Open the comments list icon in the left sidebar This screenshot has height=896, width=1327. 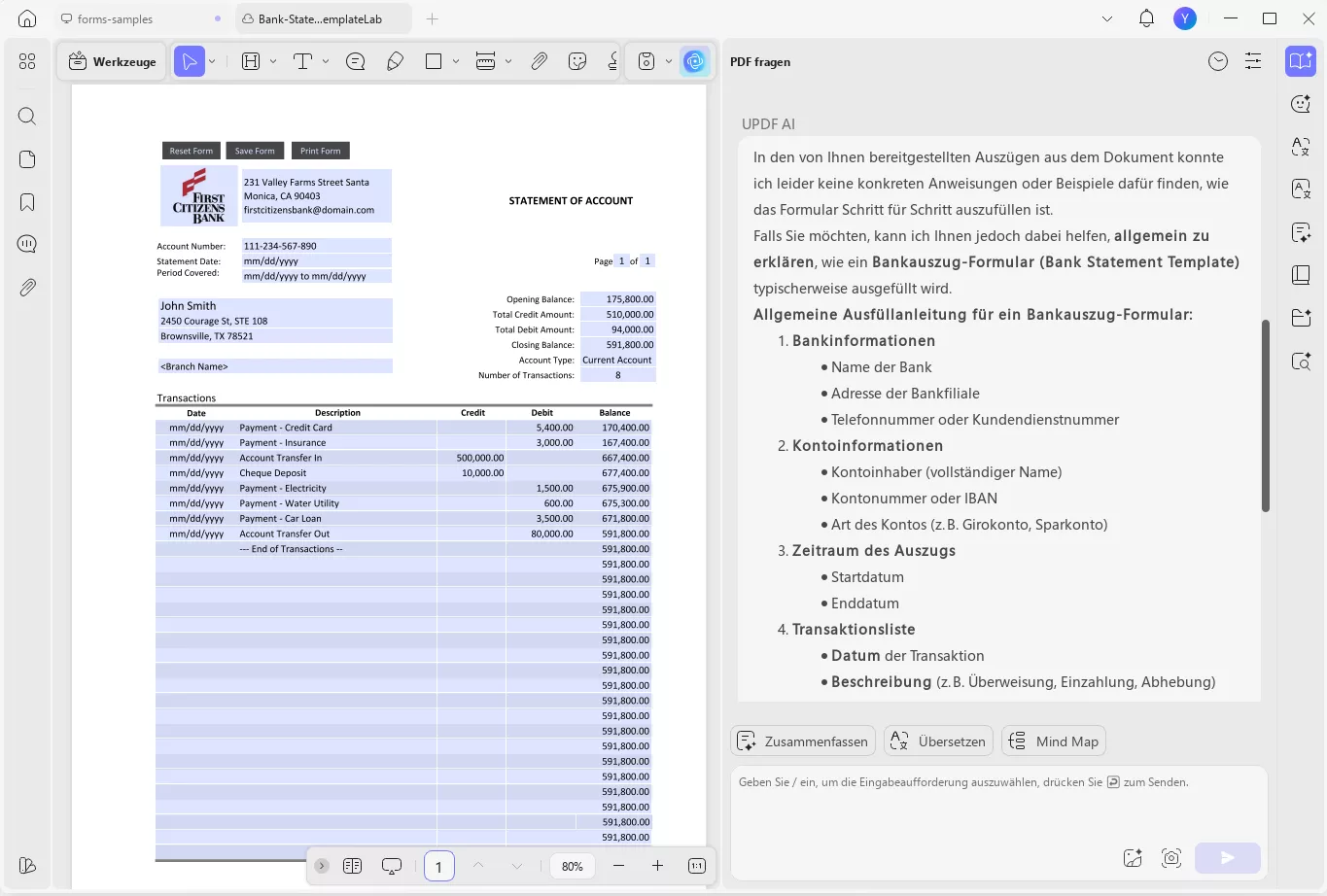[27, 244]
